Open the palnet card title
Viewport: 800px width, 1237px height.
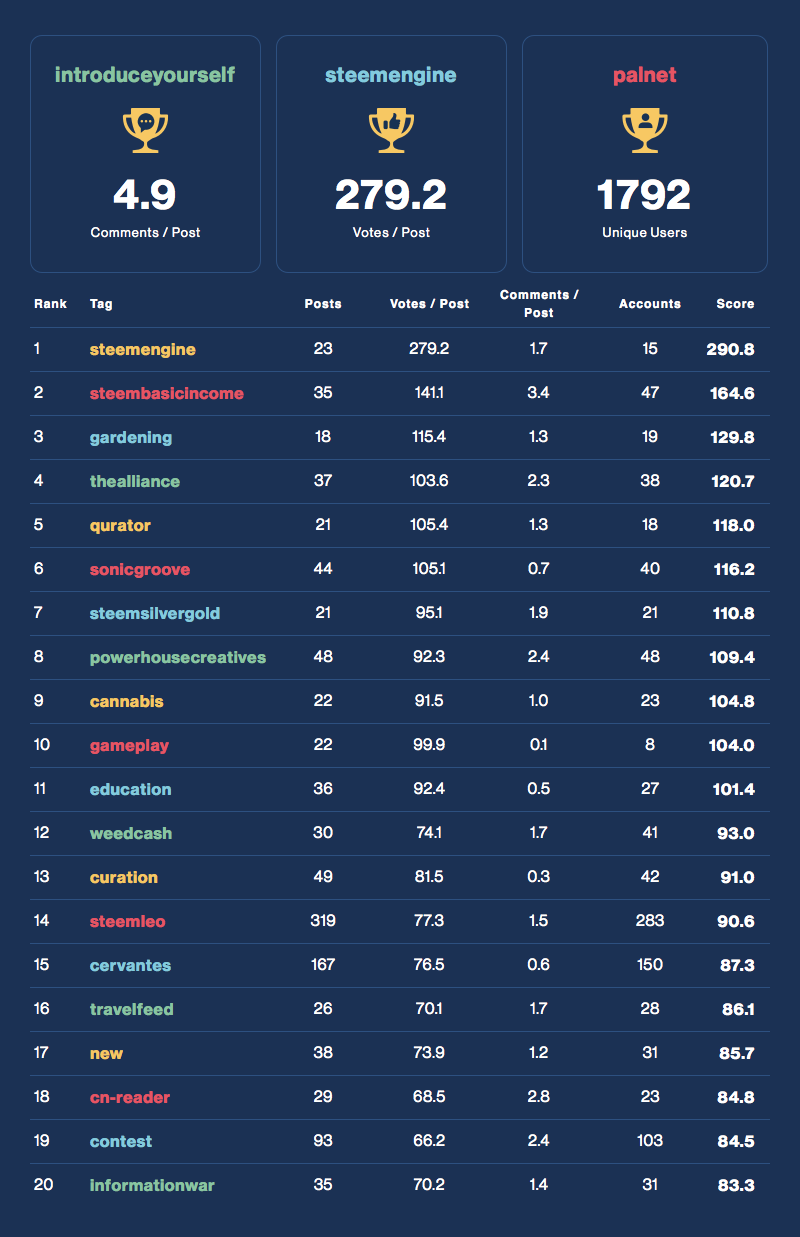click(x=645, y=75)
